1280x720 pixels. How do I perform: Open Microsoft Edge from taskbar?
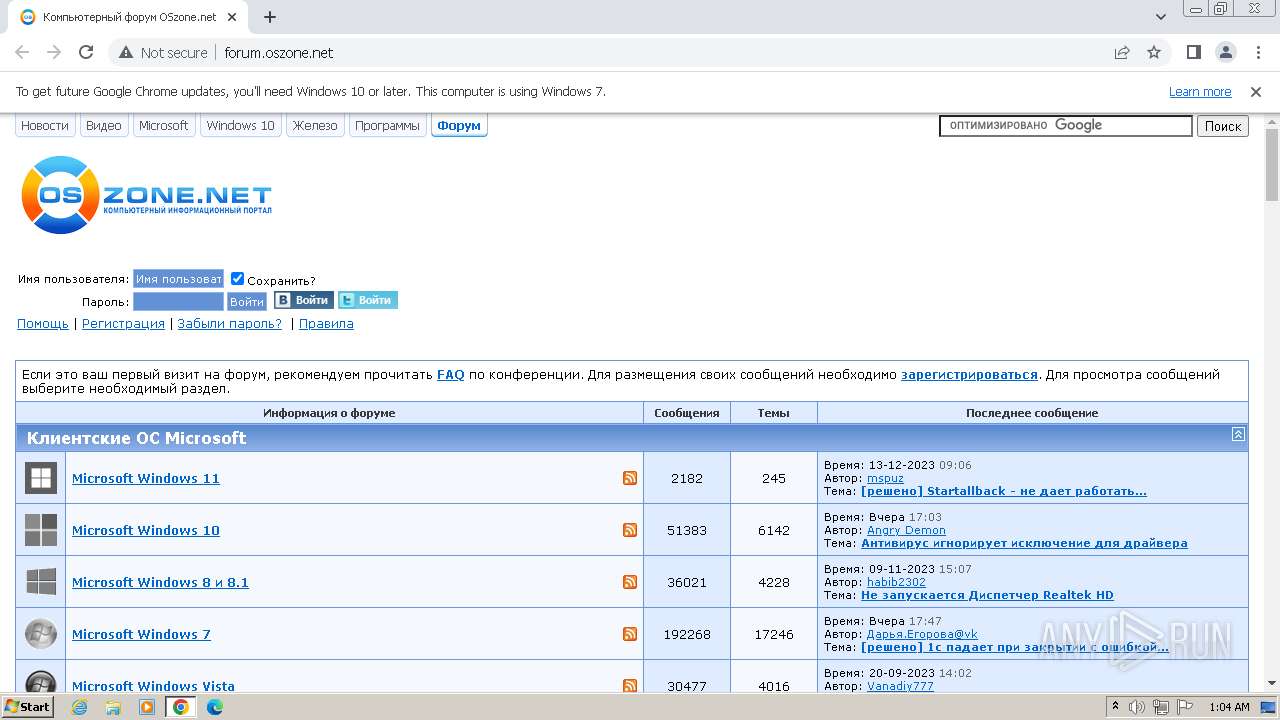pos(215,707)
